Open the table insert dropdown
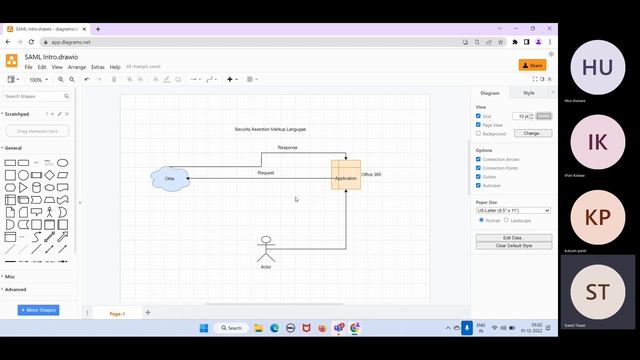The height and width of the screenshot is (360, 640). click(x=252, y=80)
